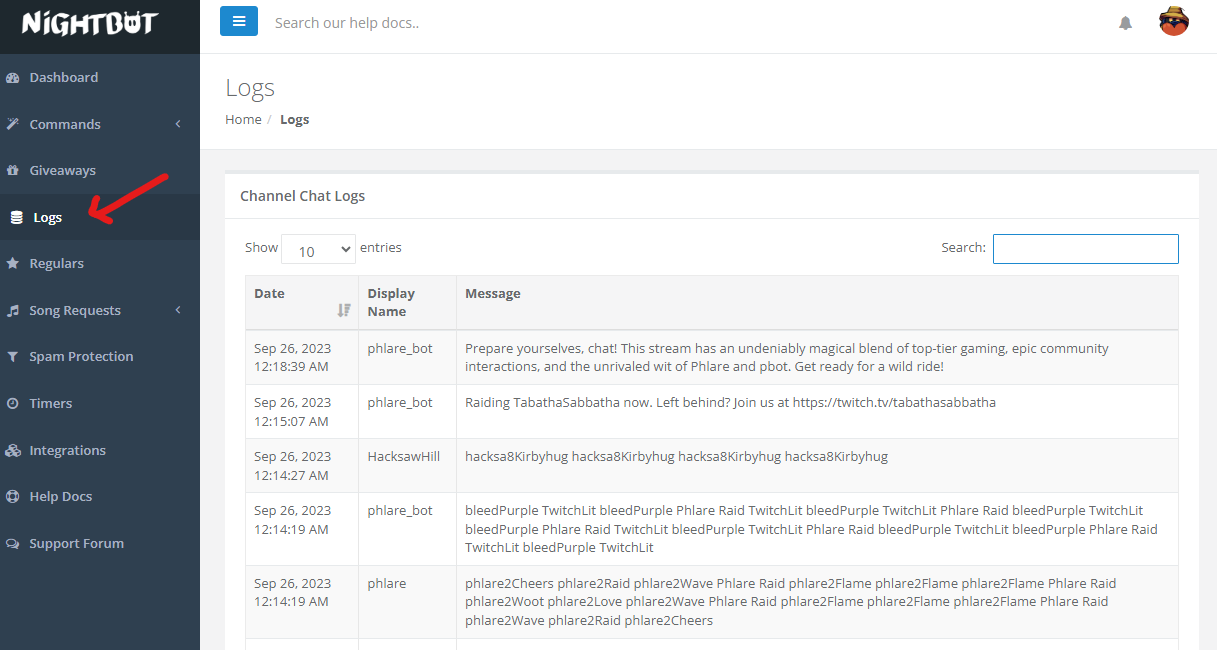Click the 'Prepare yourselves, chat!' message
1217x650 pixels.
point(787,358)
